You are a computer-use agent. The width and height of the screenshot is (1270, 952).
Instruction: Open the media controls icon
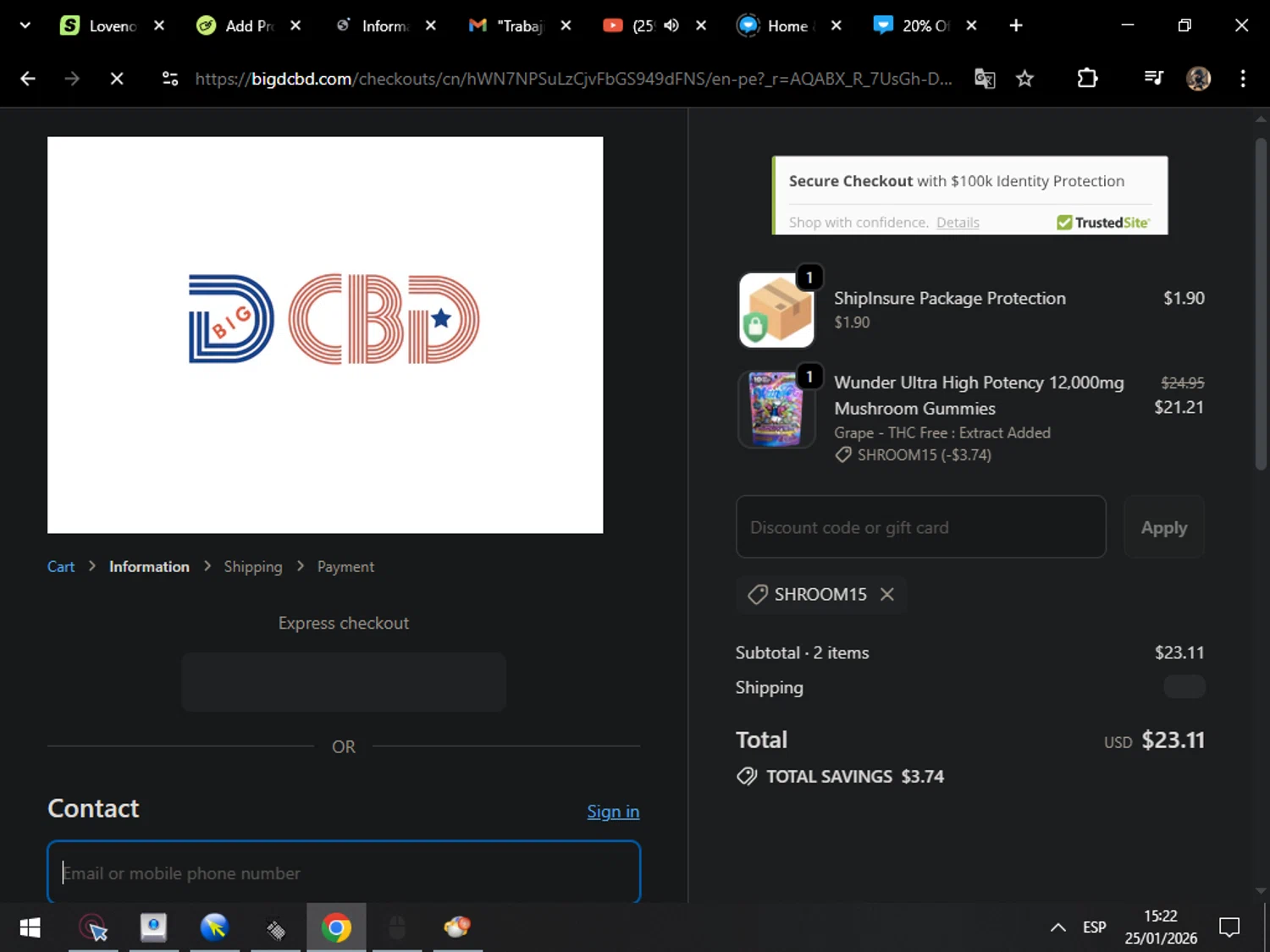[x=1153, y=79]
